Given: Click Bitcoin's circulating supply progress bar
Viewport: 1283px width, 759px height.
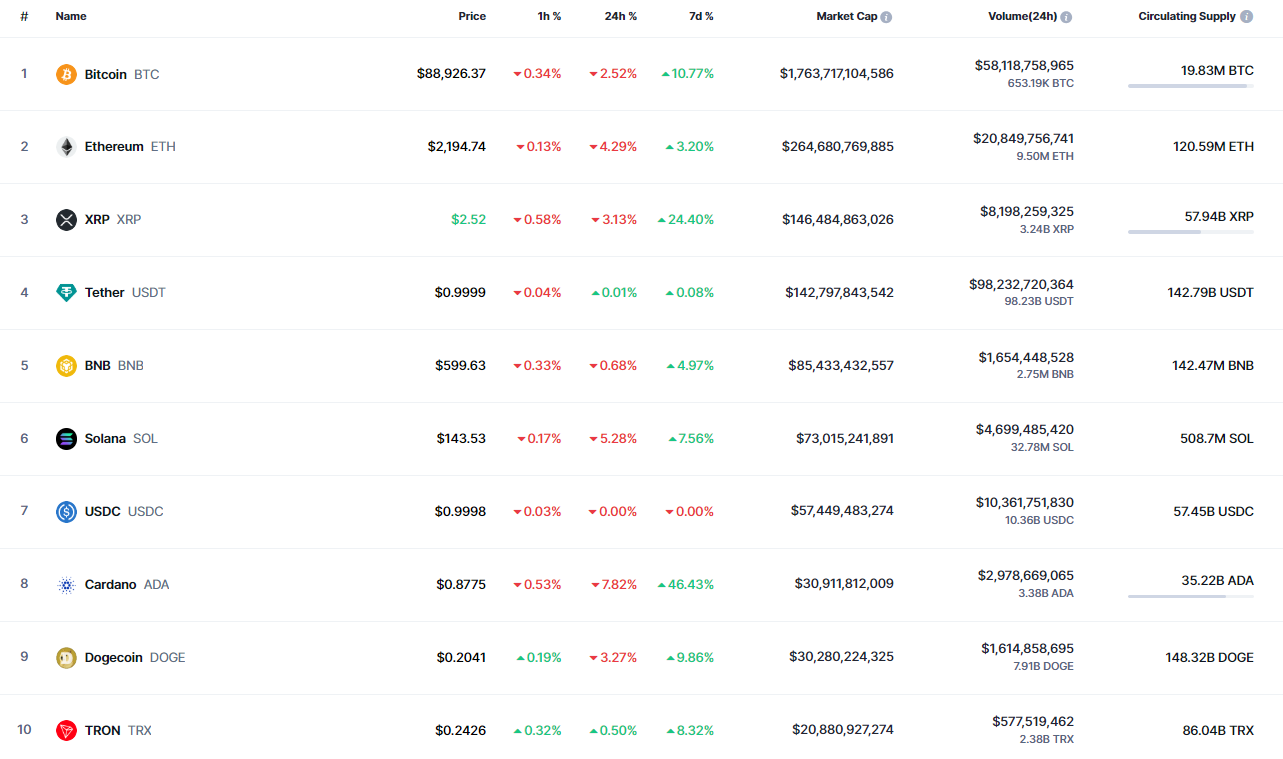Looking at the screenshot, I should click(1190, 86).
